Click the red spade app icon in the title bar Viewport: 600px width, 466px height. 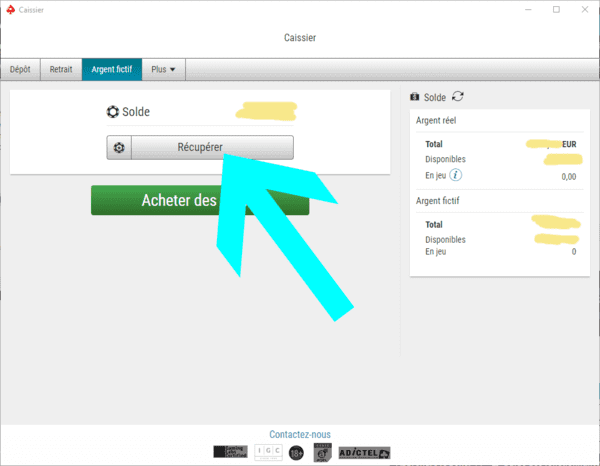11,10
